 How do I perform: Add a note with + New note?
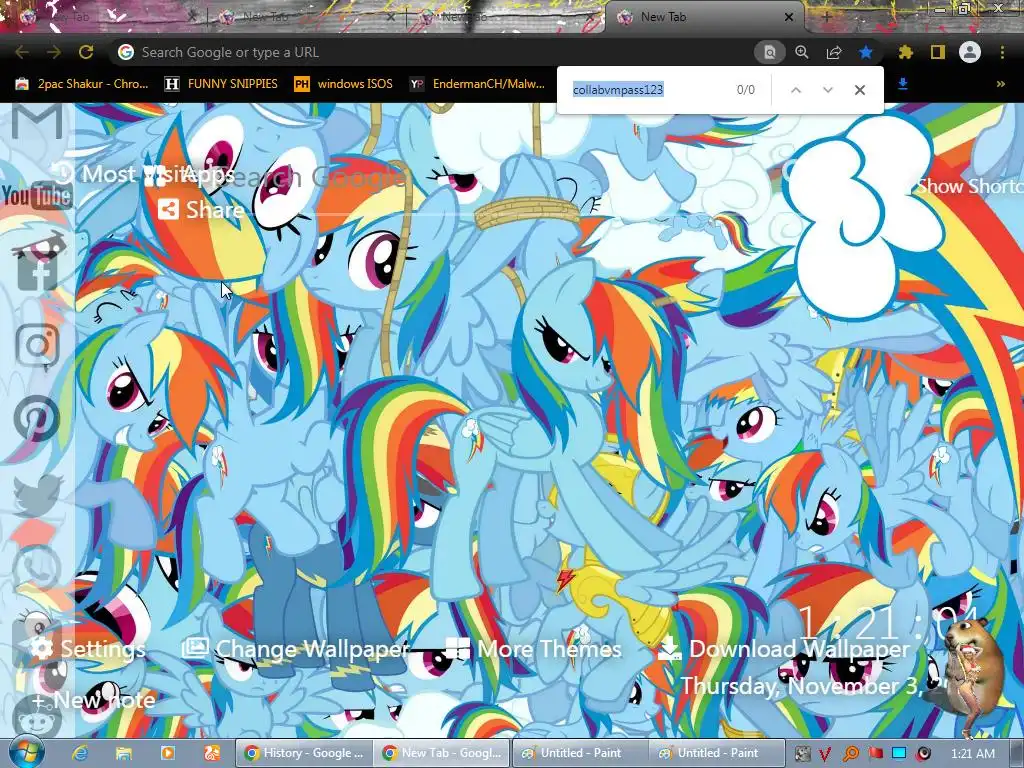click(93, 700)
